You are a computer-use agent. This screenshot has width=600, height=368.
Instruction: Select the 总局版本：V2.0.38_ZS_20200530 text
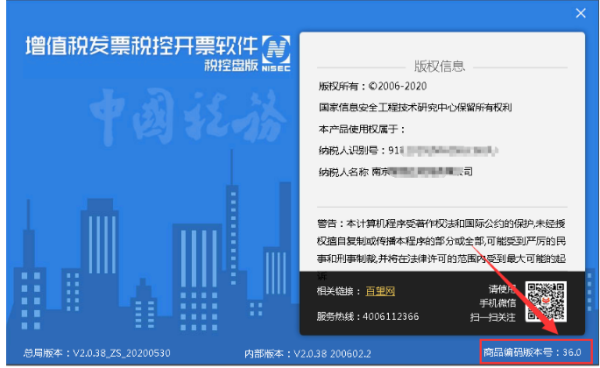(97, 353)
